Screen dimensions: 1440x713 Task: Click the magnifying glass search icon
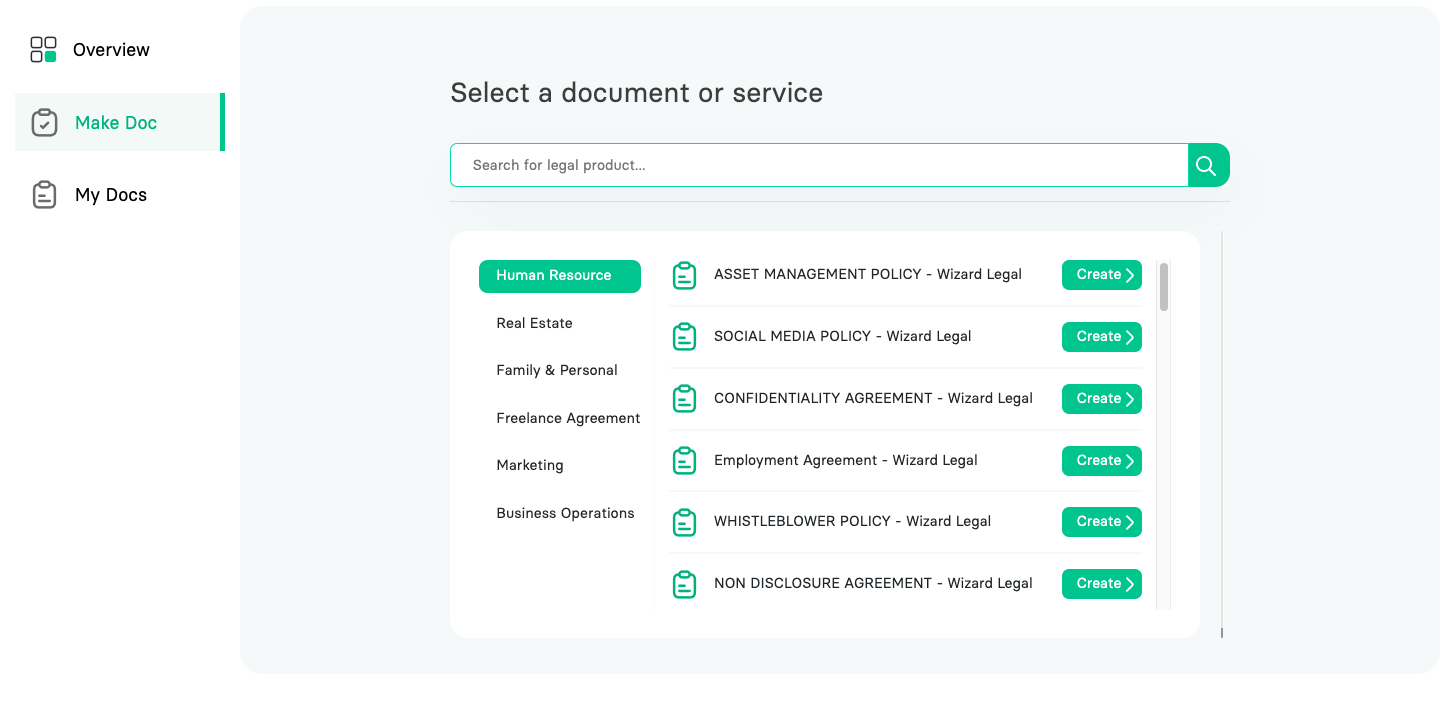(x=1207, y=166)
